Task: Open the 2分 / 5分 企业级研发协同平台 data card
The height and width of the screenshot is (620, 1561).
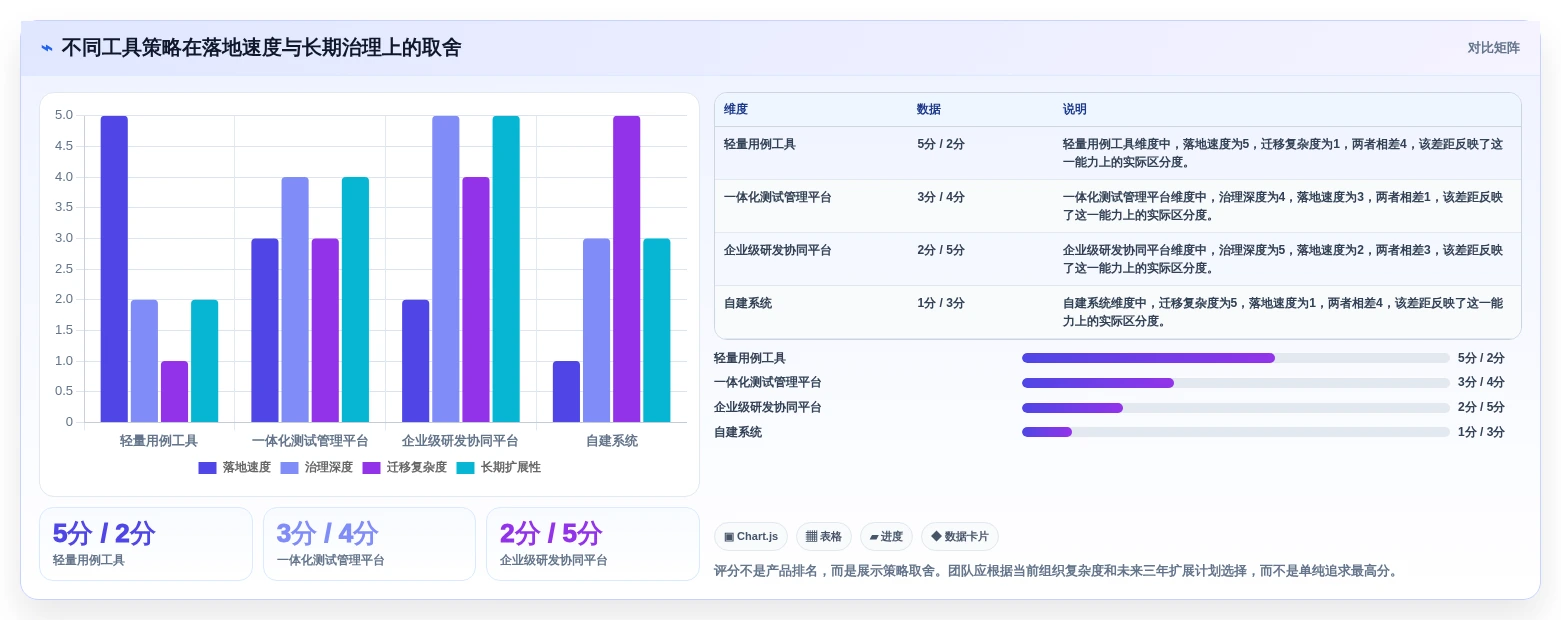Action: (x=593, y=544)
